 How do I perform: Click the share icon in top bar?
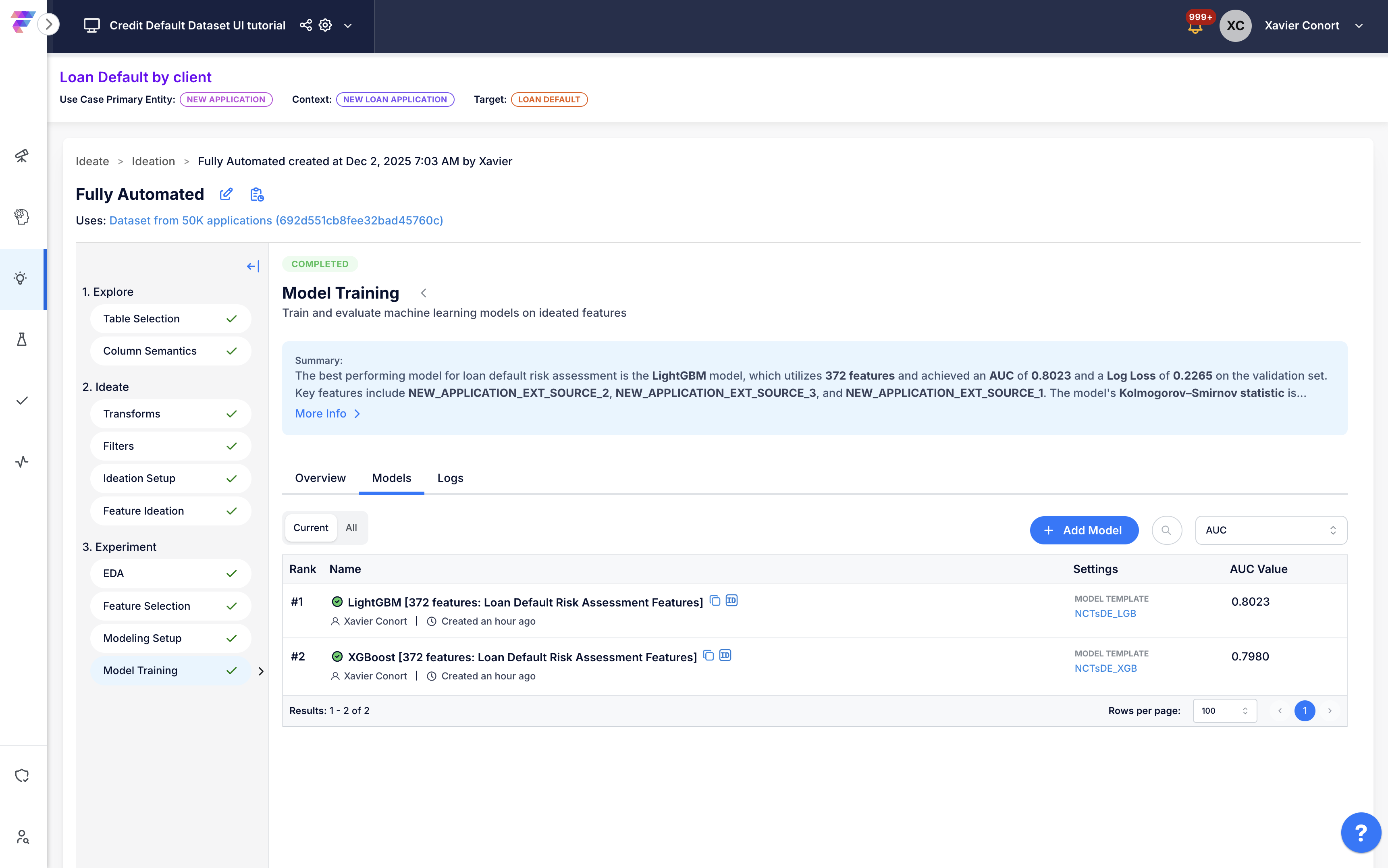click(x=305, y=25)
